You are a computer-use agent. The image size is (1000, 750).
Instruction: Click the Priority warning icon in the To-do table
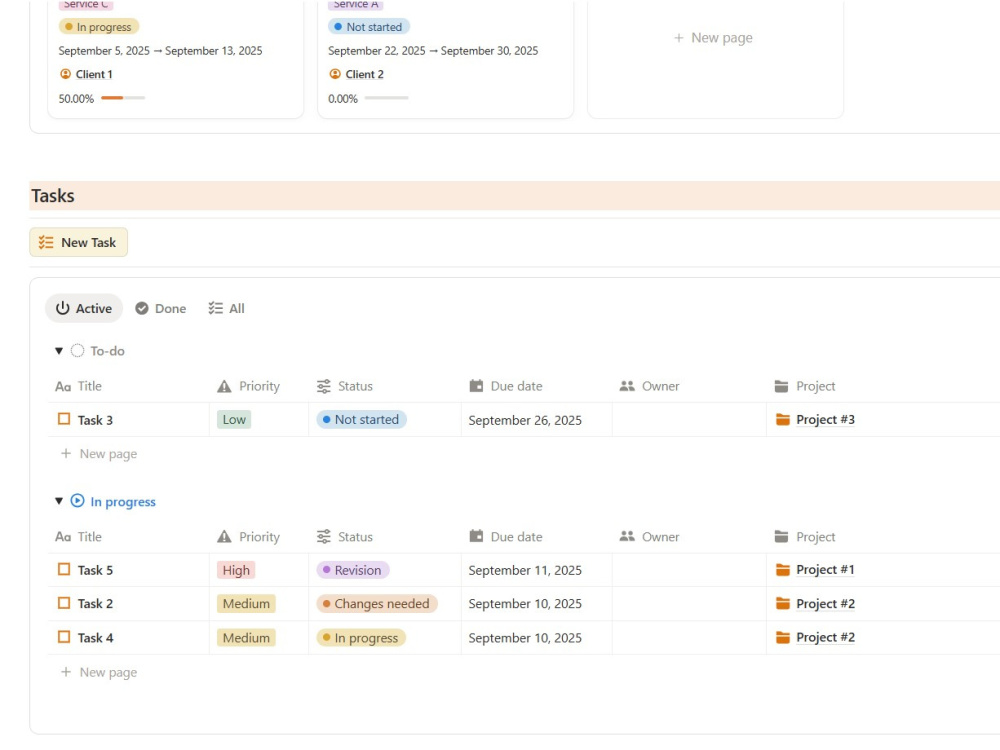point(224,386)
